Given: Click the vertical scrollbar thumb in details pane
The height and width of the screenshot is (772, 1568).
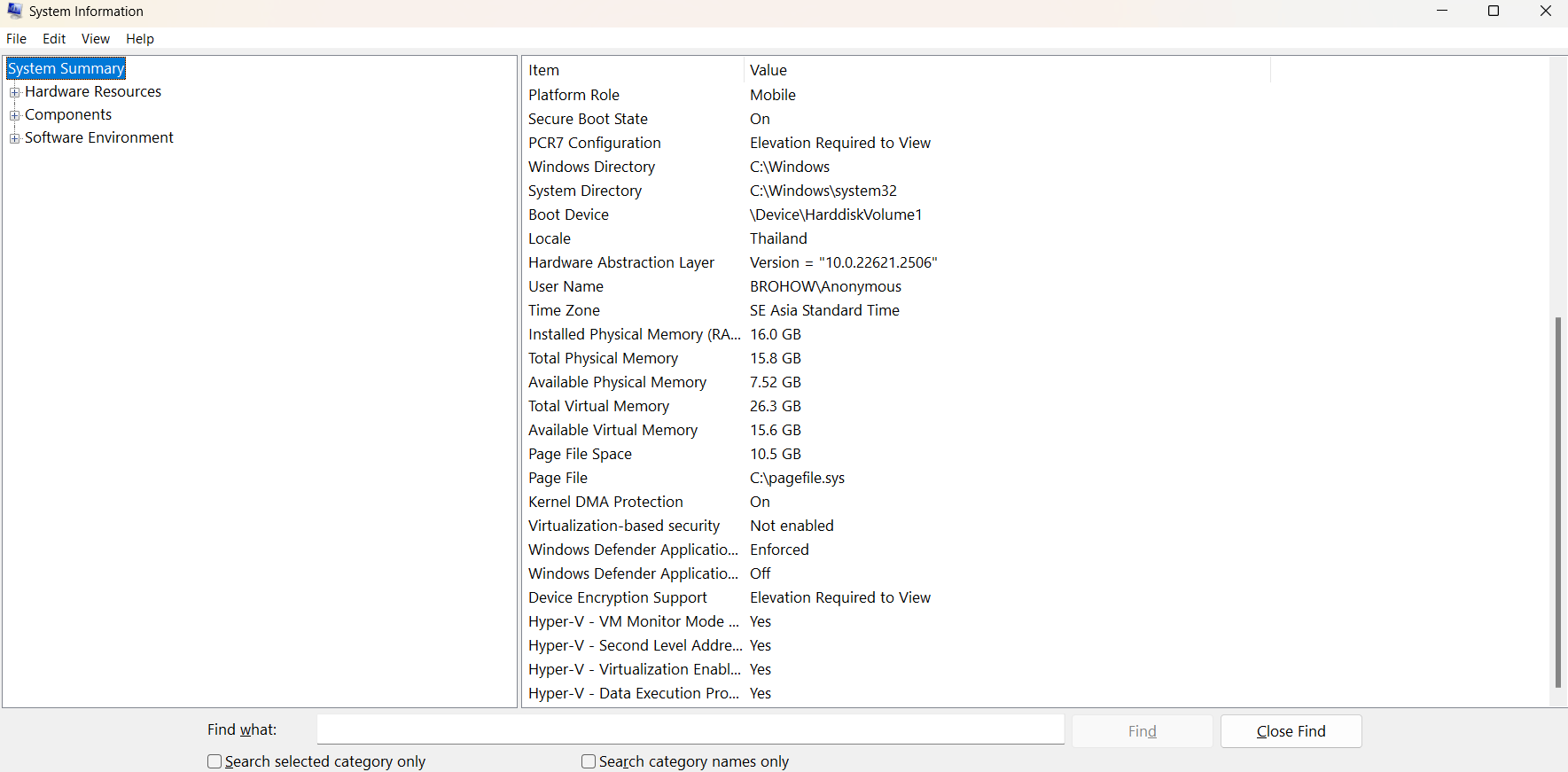Looking at the screenshot, I should click(x=1558, y=502).
